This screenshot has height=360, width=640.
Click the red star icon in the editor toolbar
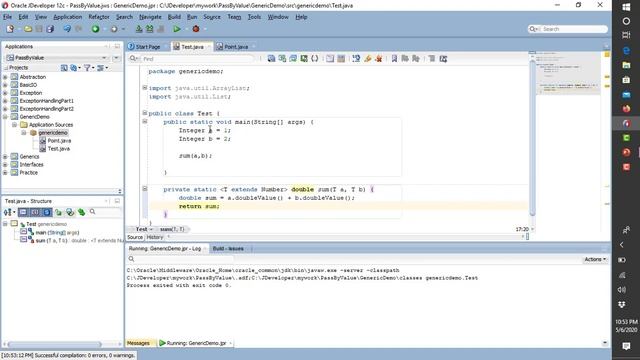[x=379, y=59]
